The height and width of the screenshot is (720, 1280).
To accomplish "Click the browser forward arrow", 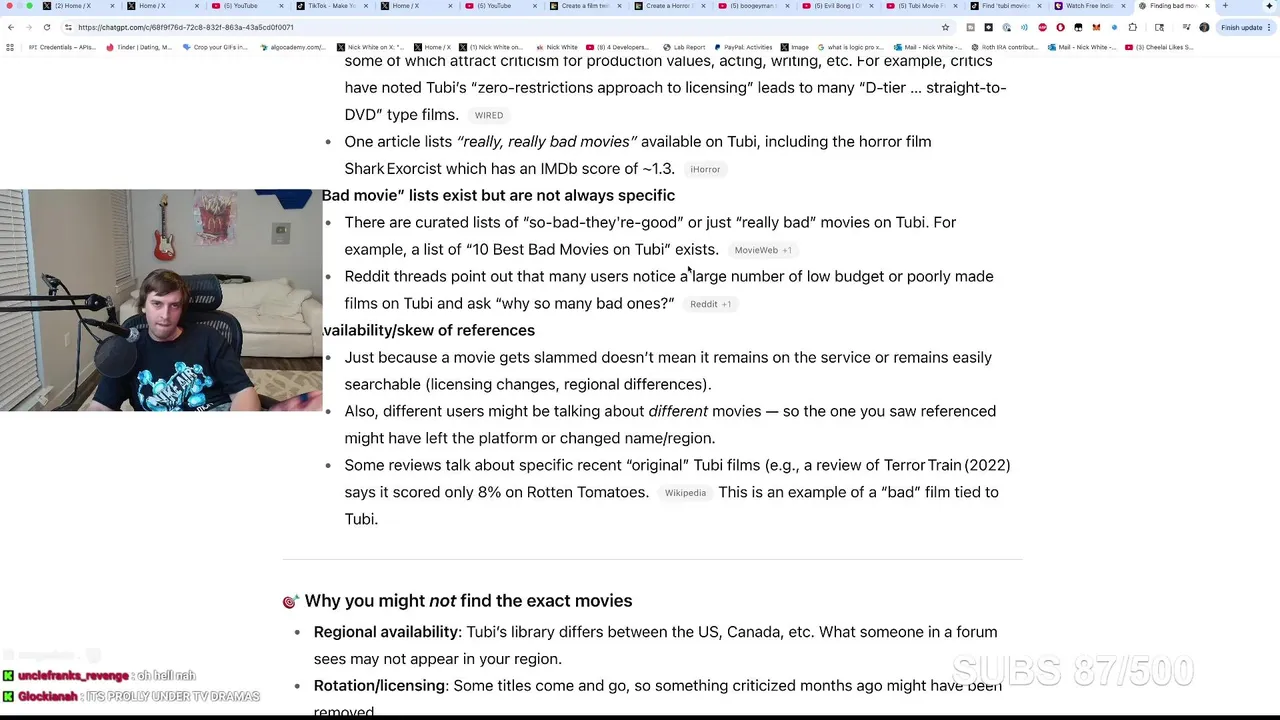I will [x=28, y=27].
